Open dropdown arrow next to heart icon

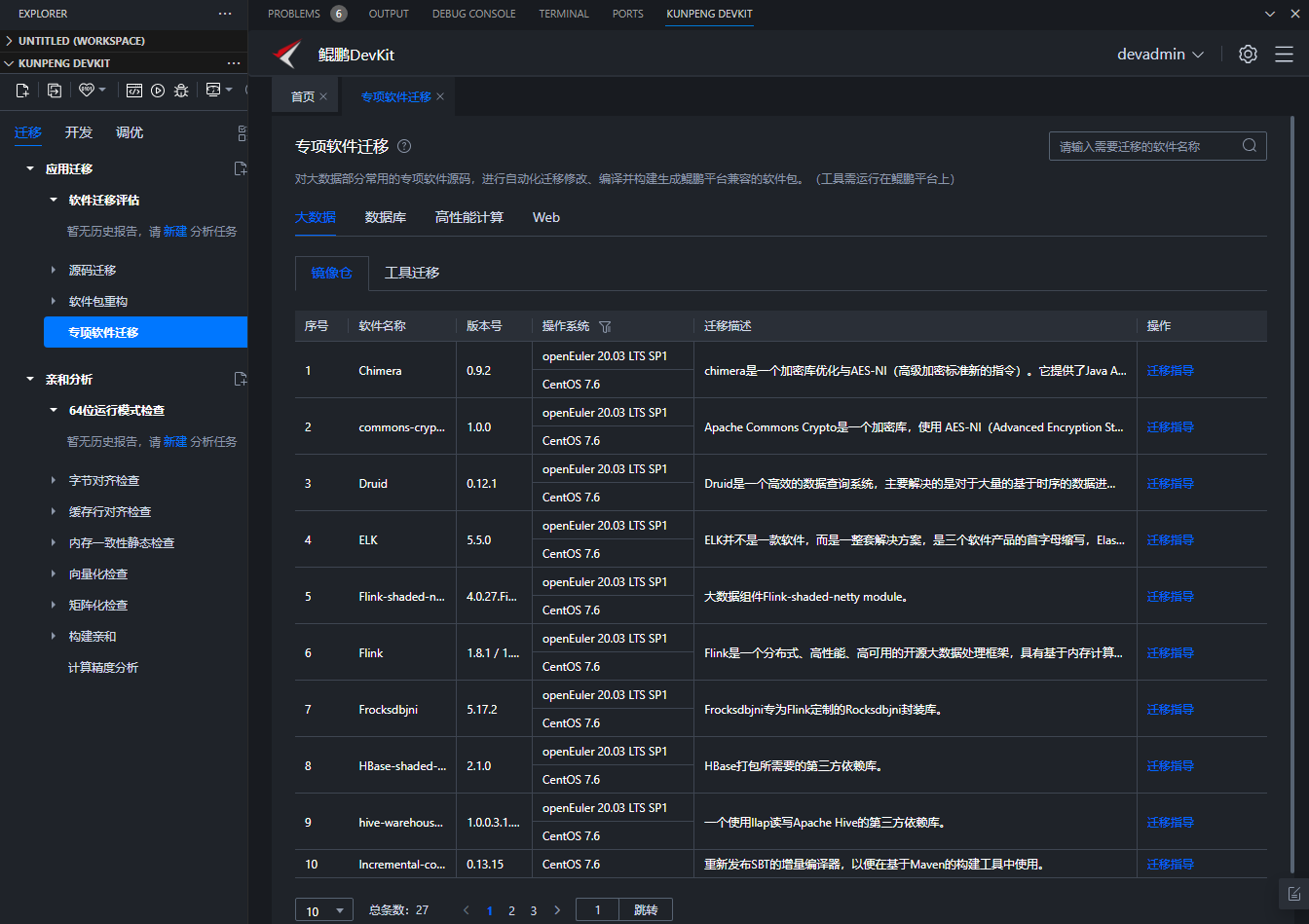point(102,90)
